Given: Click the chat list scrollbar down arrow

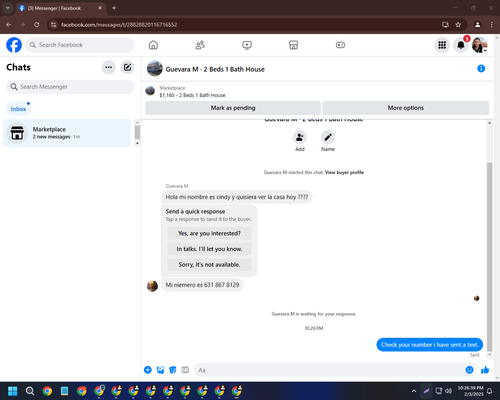Looking at the screenshot, I should point(137,143).
